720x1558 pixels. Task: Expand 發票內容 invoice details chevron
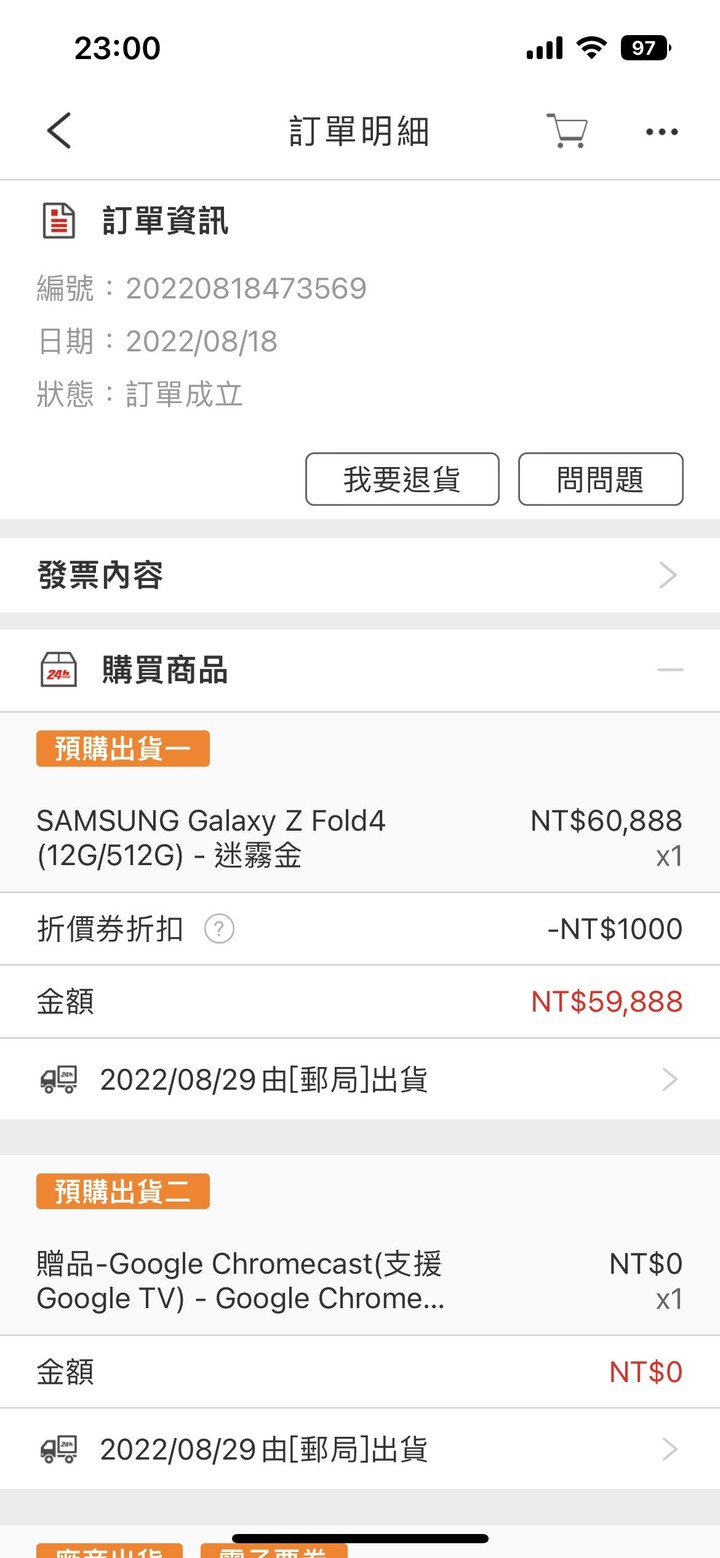668,575
